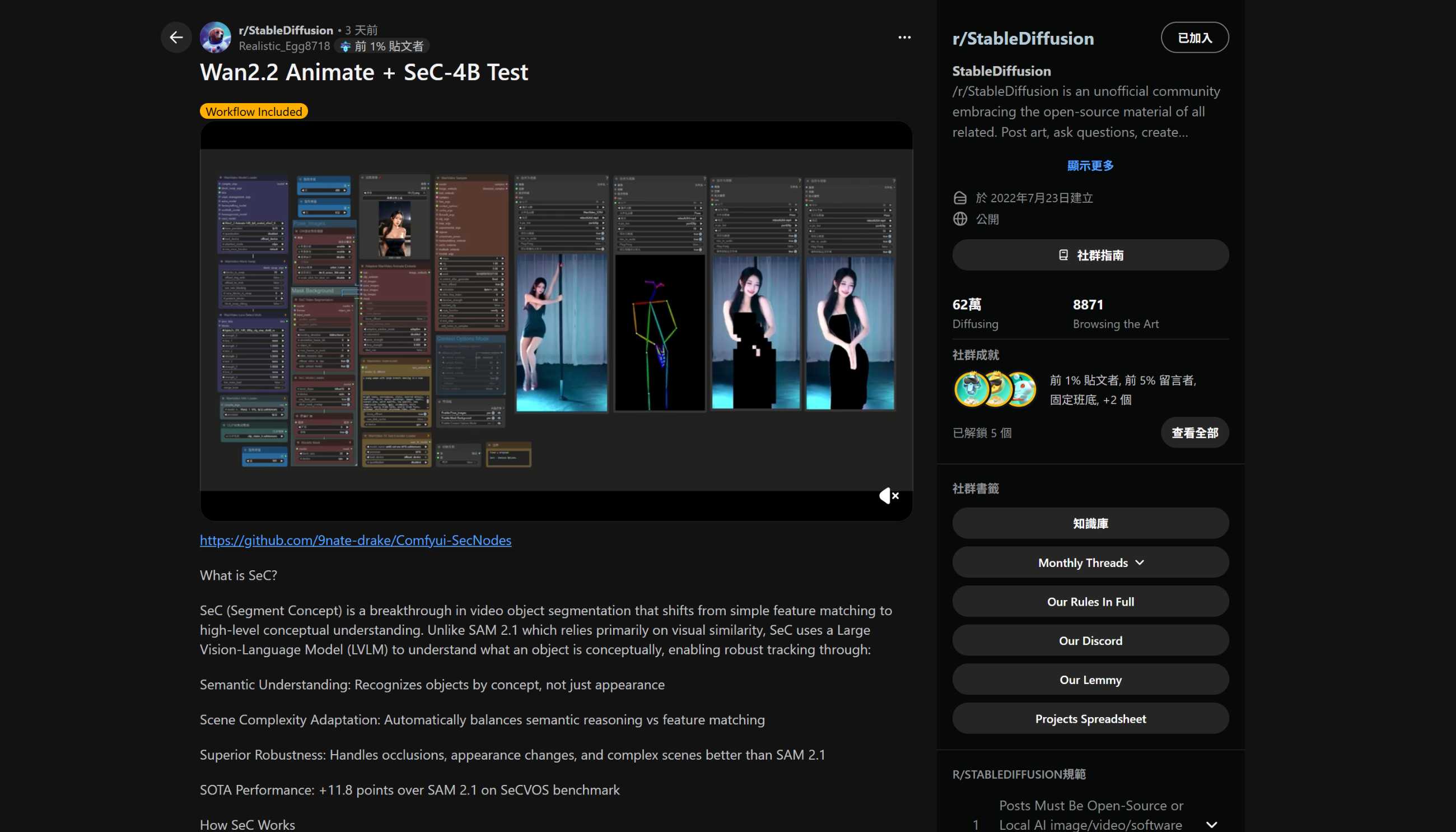The image size is (1456, 832).
Task: Open the 知識庫 bookmark
Action: [1090, 523]
